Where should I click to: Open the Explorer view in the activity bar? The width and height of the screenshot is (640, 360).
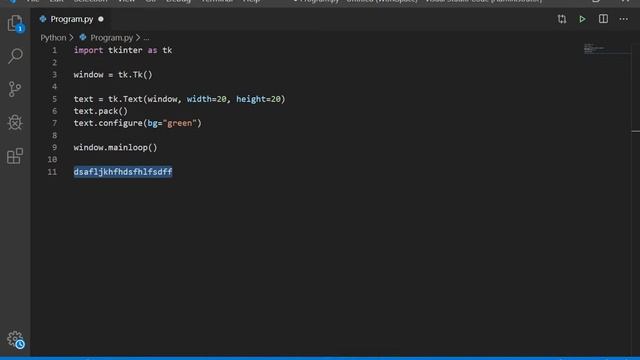click(x=15, y=23)
